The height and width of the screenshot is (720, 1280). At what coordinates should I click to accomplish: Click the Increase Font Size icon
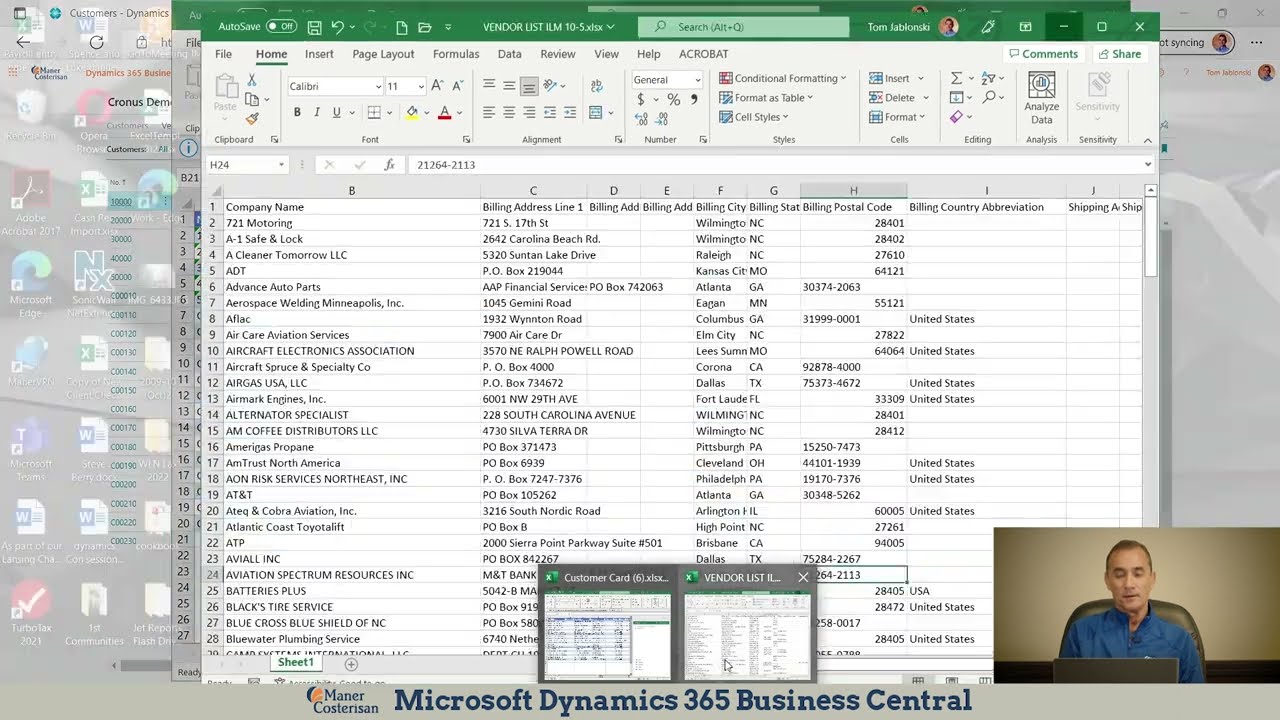coord(437,86)
